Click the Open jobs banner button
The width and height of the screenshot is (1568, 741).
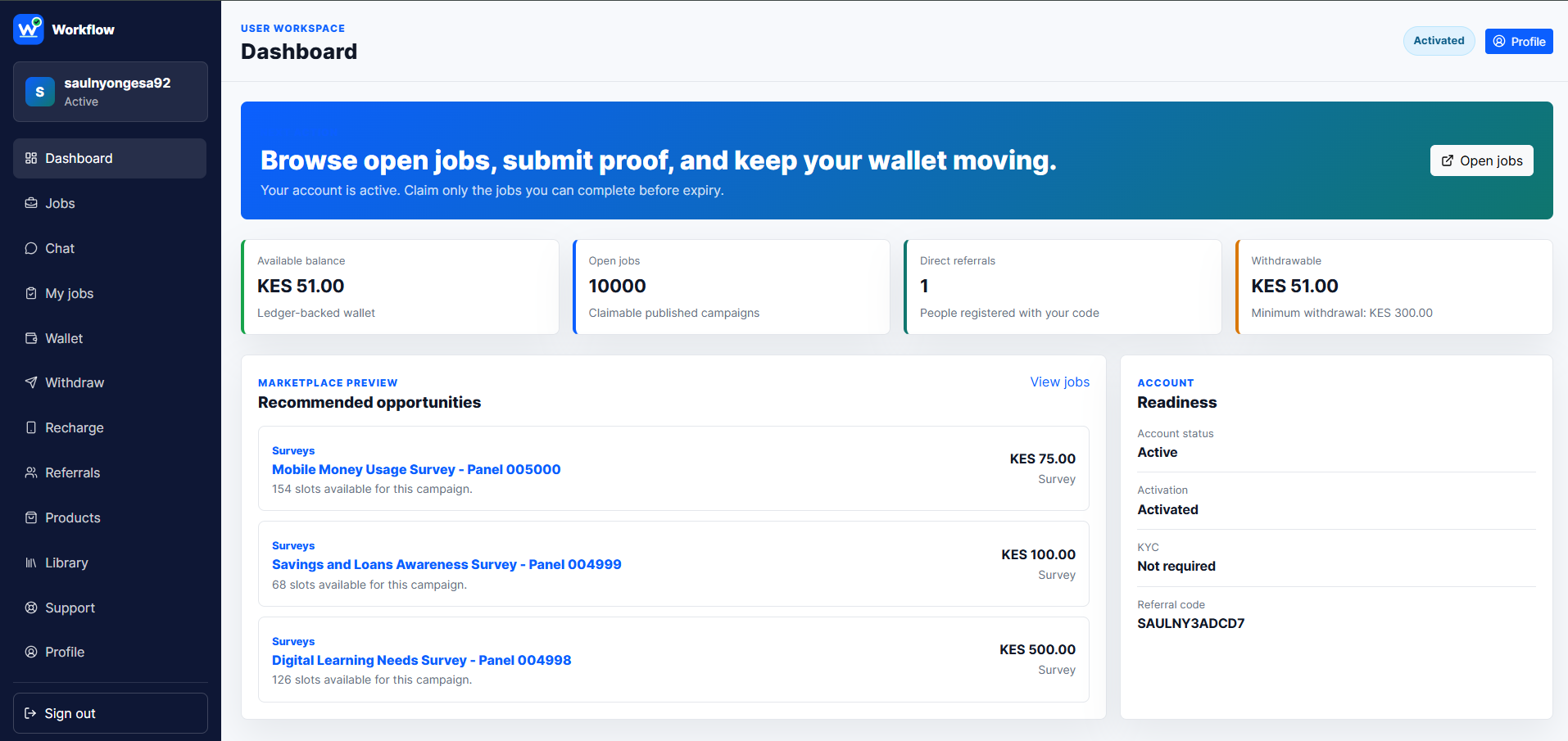click(1481, 160)
